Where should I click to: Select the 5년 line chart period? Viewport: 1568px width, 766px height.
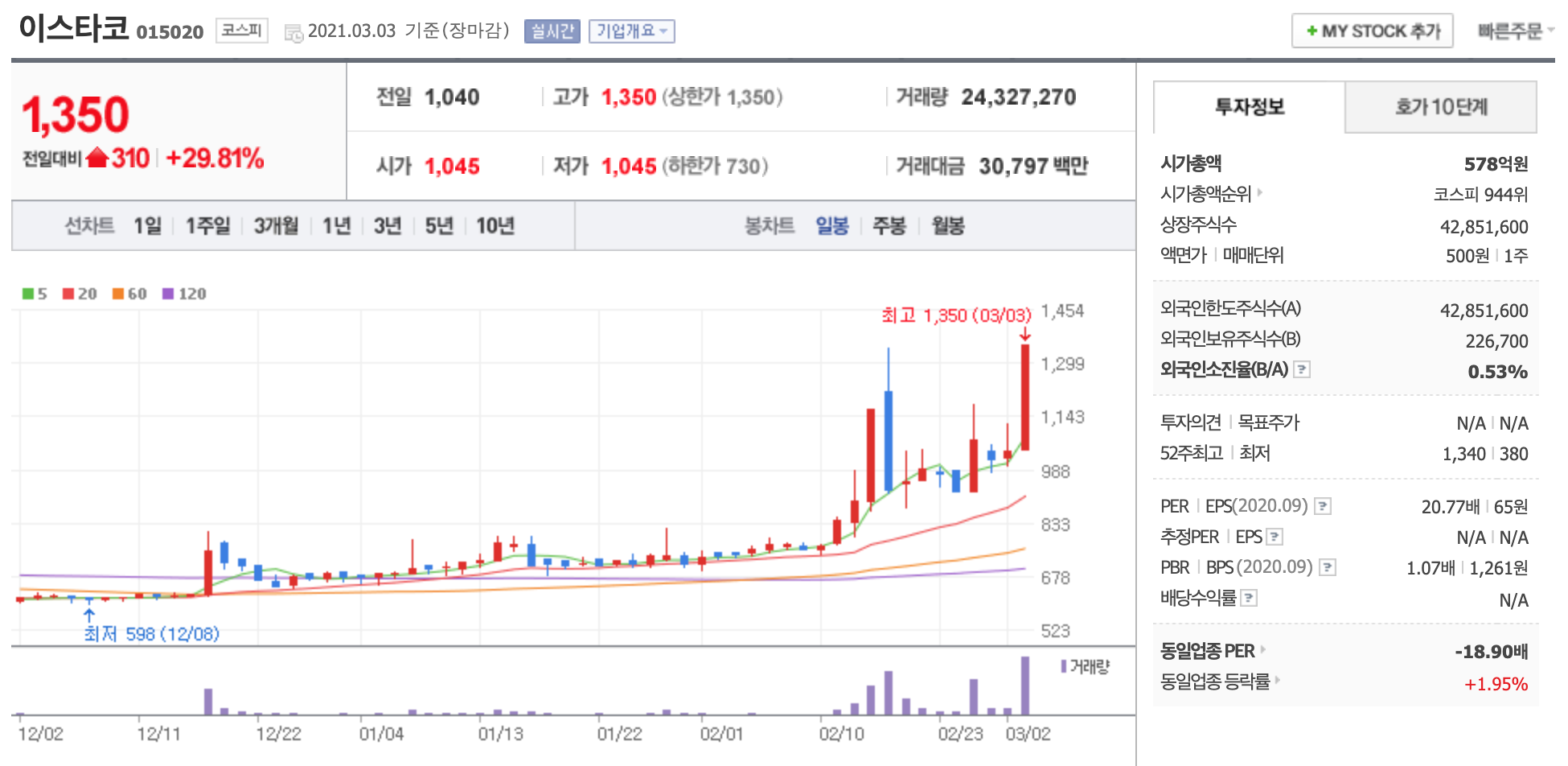click(x=439, y=226)
